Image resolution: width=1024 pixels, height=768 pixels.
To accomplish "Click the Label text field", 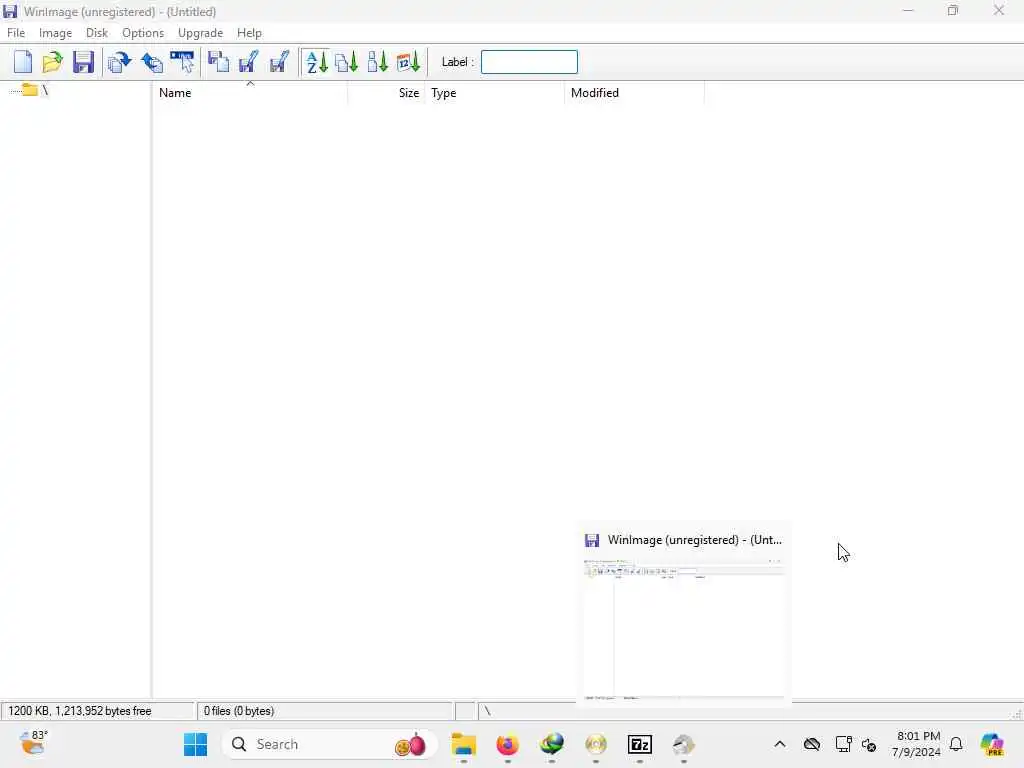I will [529, 62].
